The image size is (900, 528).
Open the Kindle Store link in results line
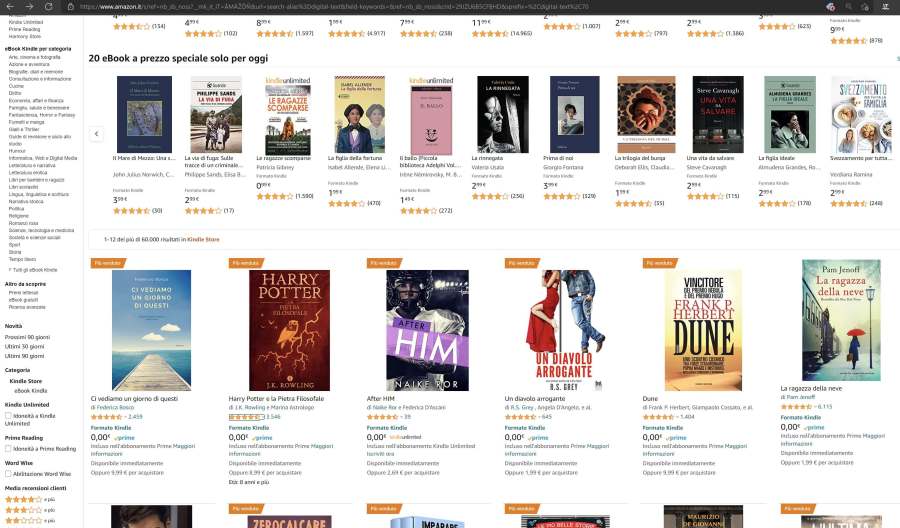203,239
